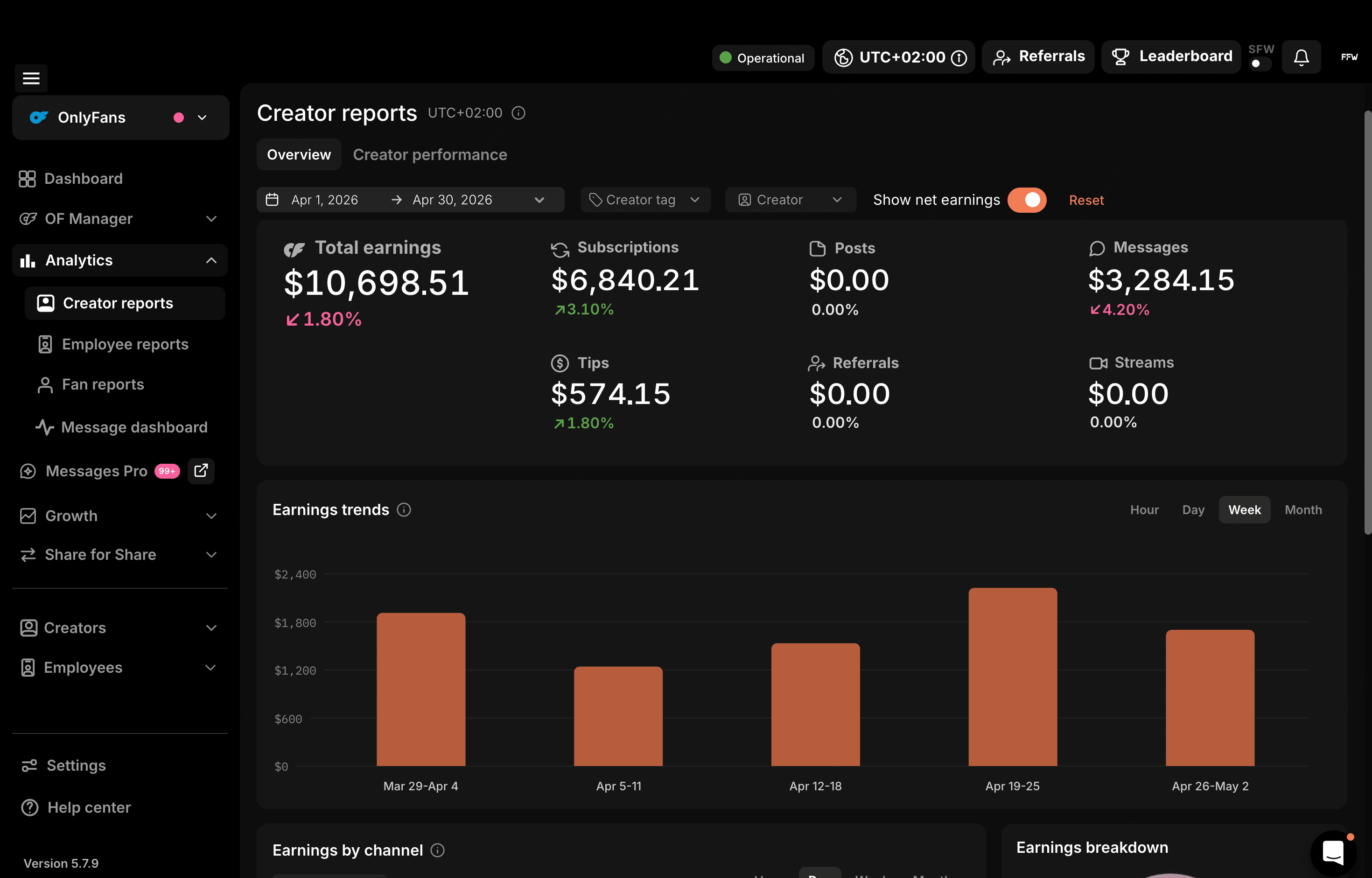Open the date range picker dropdown
This screenshot has width=1372, height=878.
410,200
